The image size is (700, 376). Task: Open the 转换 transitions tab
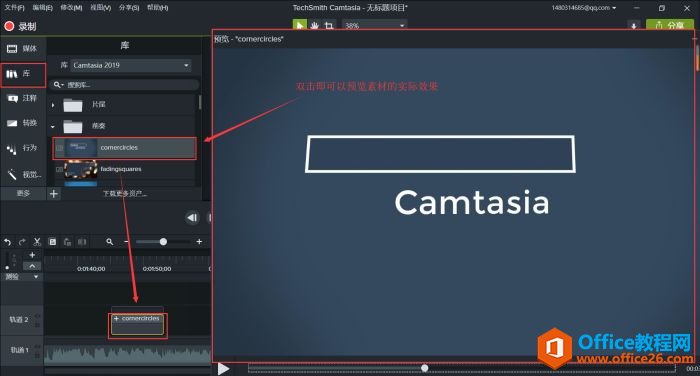[x=22, y=123]
